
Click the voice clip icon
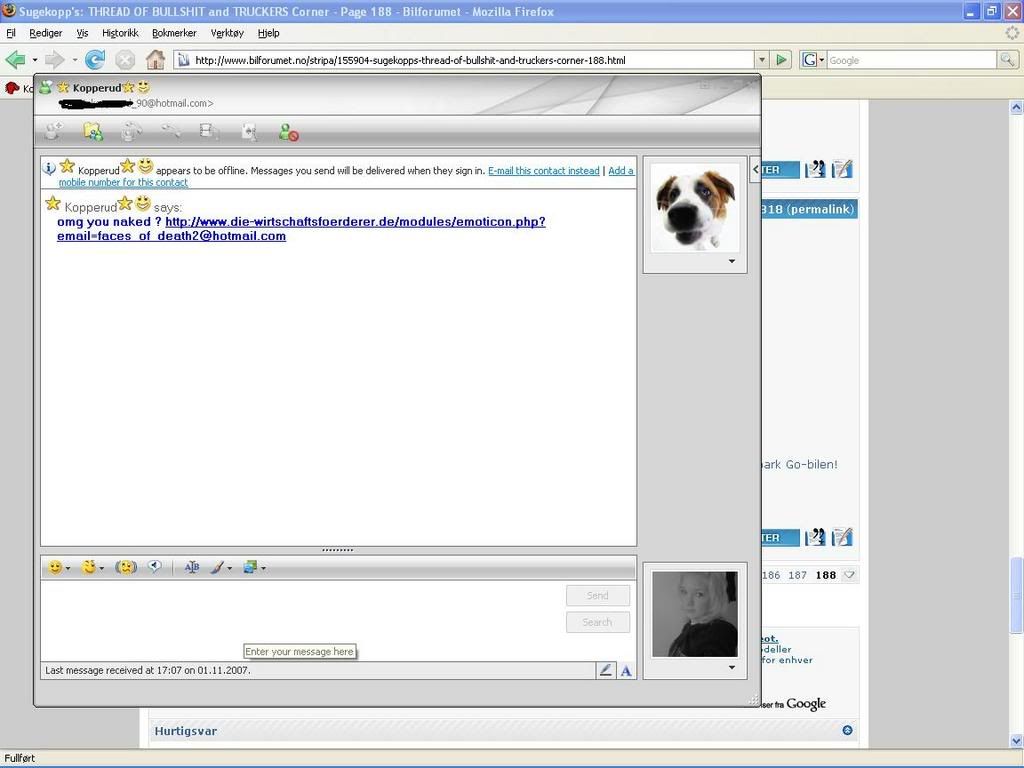pos(155,567)
